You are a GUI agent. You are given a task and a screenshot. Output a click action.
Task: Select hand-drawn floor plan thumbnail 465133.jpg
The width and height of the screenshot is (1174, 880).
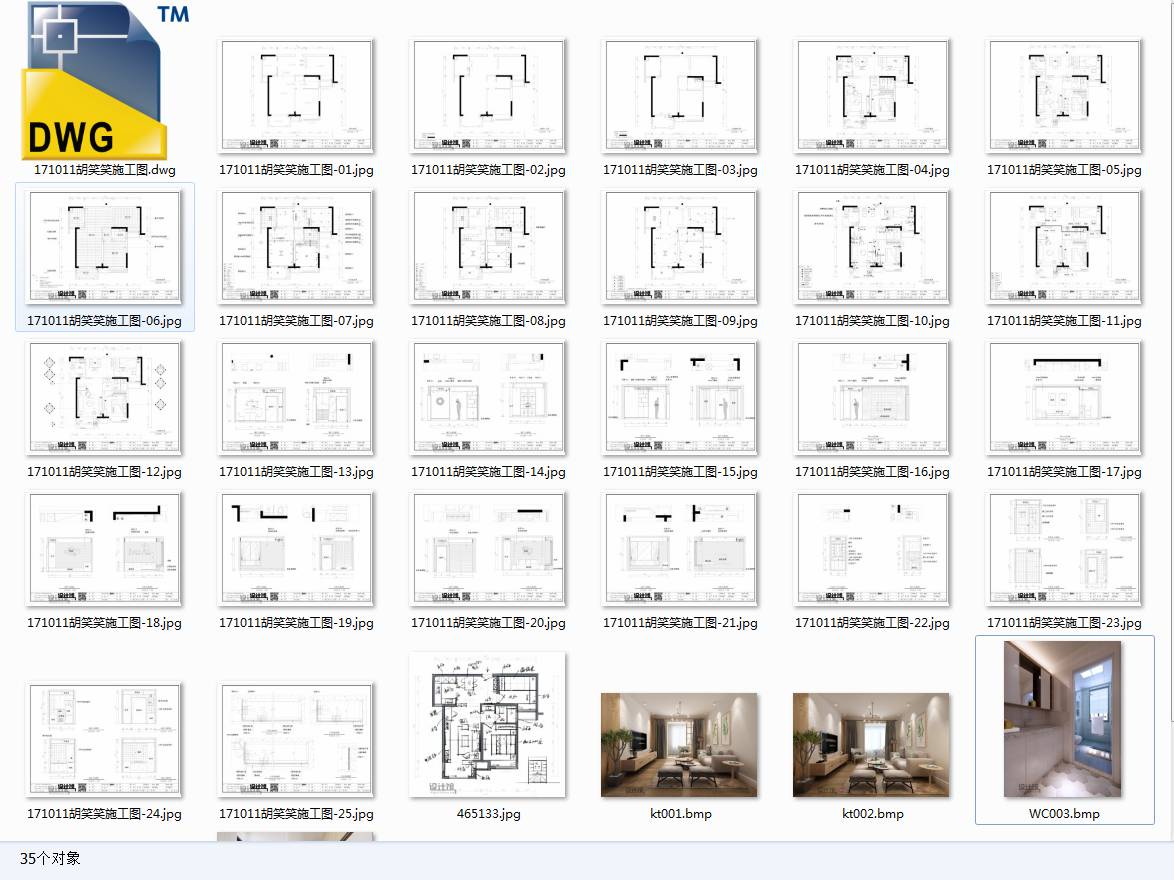[487, 724]
